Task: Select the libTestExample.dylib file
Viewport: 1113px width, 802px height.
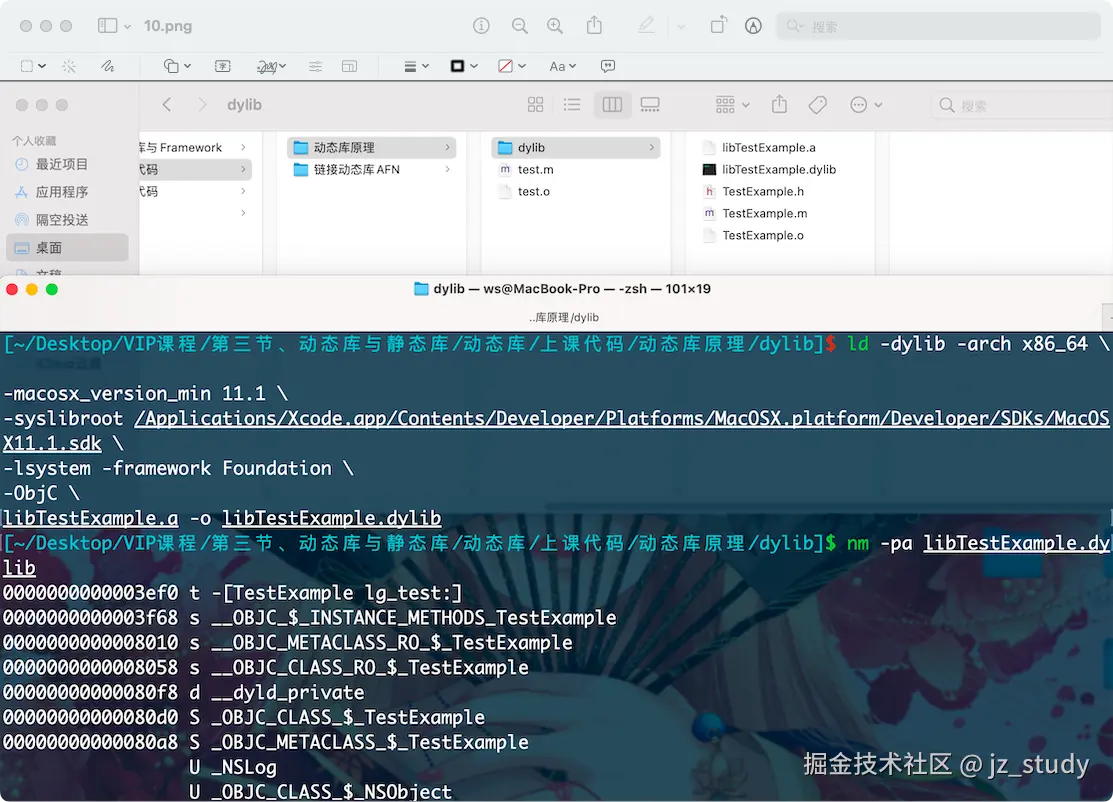Action: click(x=781, y=170)
